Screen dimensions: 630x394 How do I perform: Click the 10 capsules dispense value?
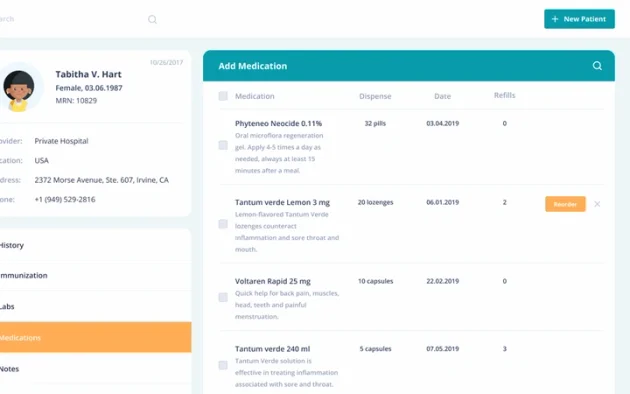point(375,281)
